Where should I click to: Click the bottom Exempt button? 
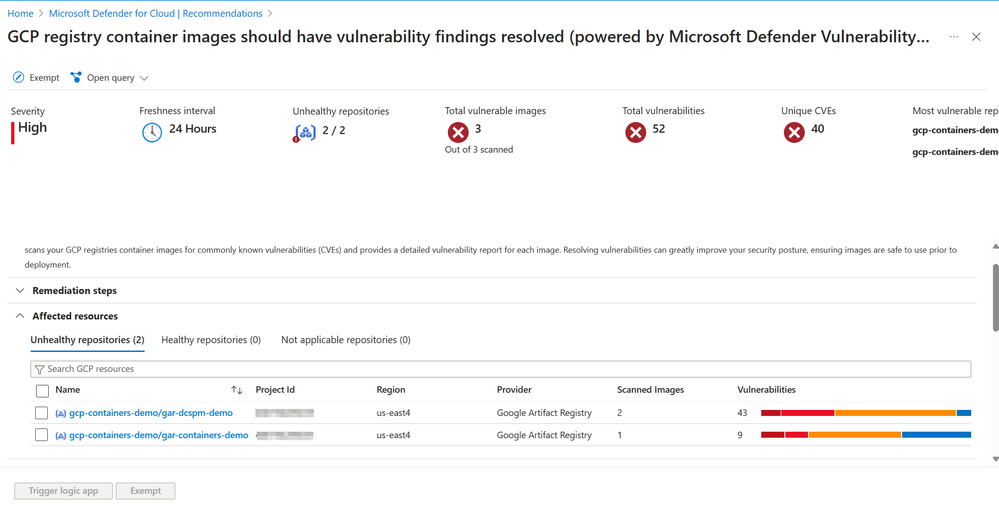coord(146,491)
